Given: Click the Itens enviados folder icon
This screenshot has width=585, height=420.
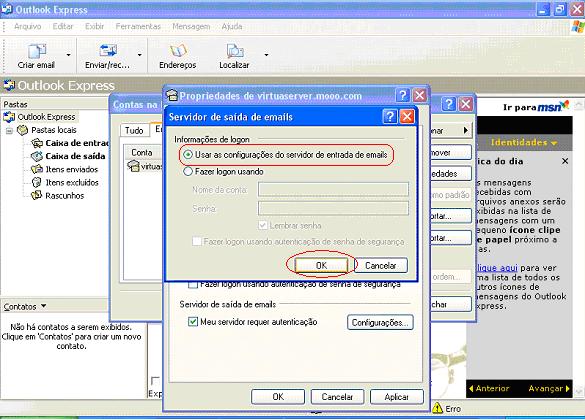Looking at the screenshot, I should coord(37,169).
